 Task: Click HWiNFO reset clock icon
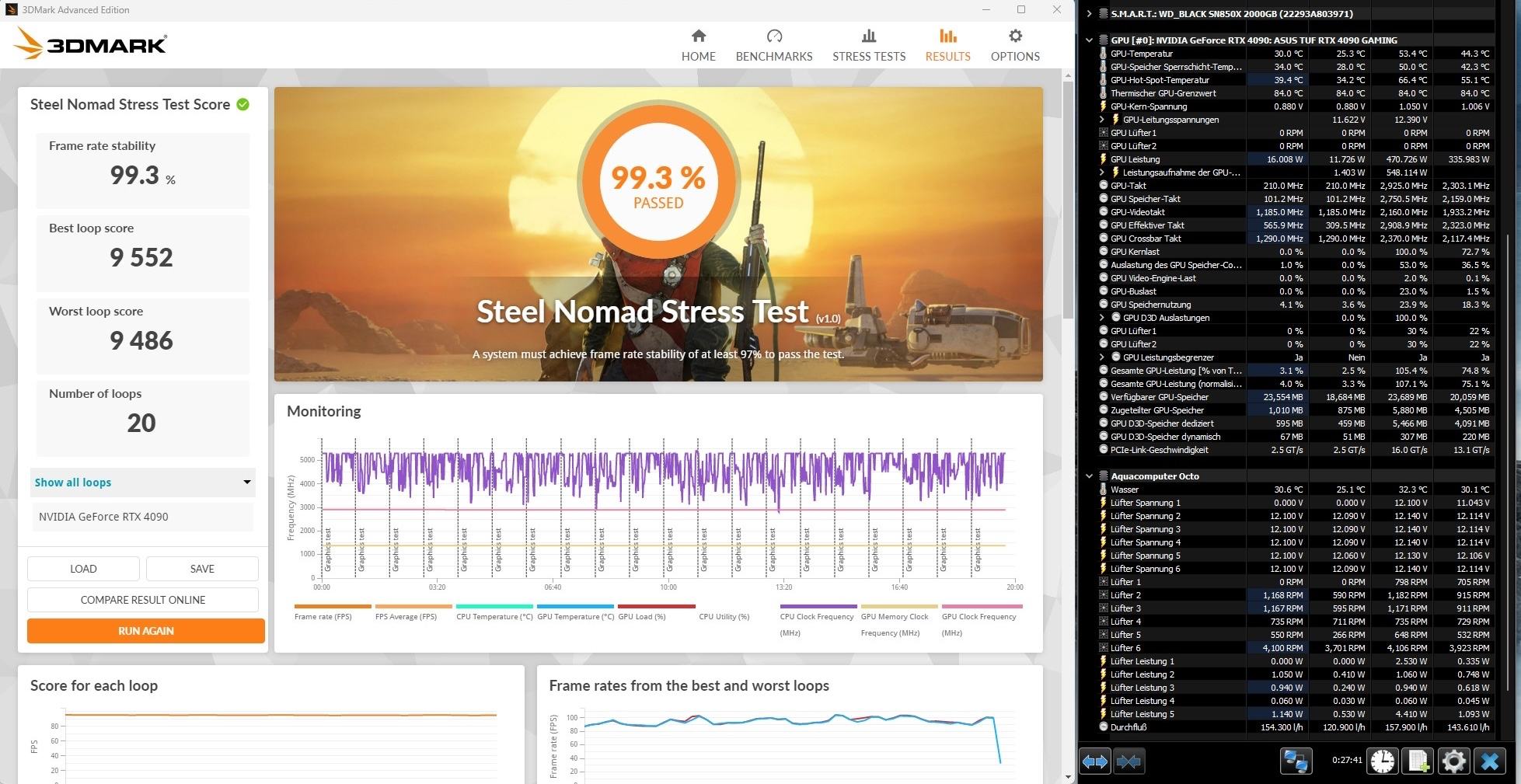click(1383, 761)
